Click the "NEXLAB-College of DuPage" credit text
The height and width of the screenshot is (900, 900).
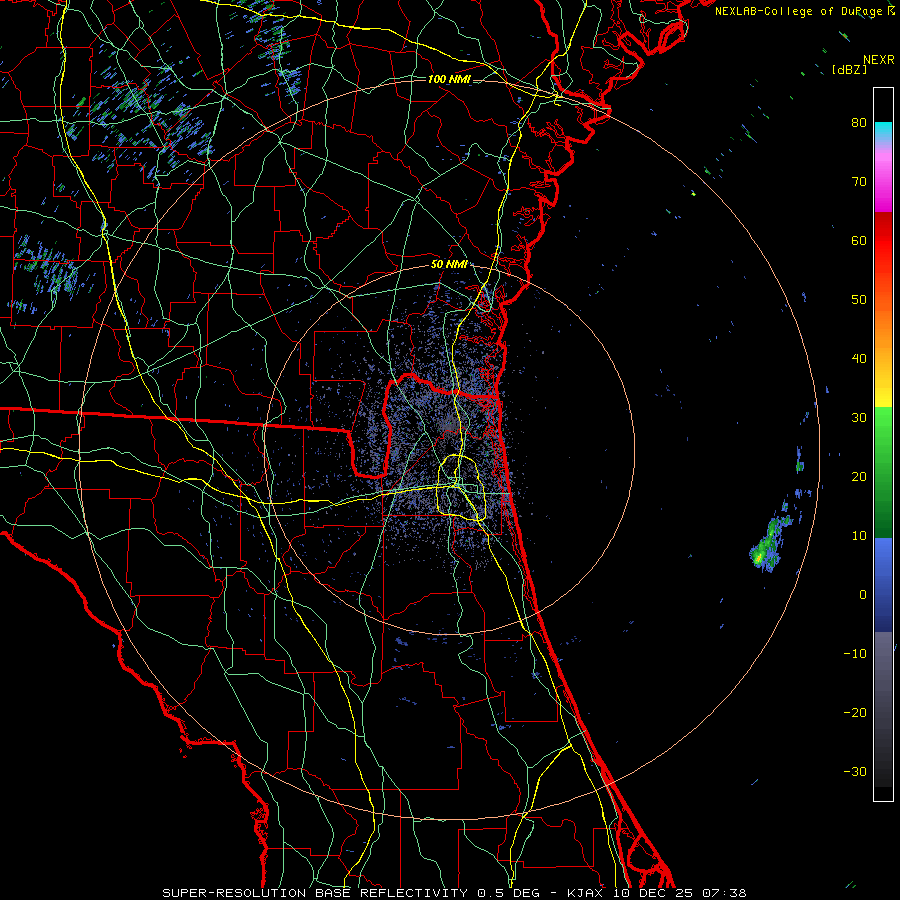pos(800,11)
